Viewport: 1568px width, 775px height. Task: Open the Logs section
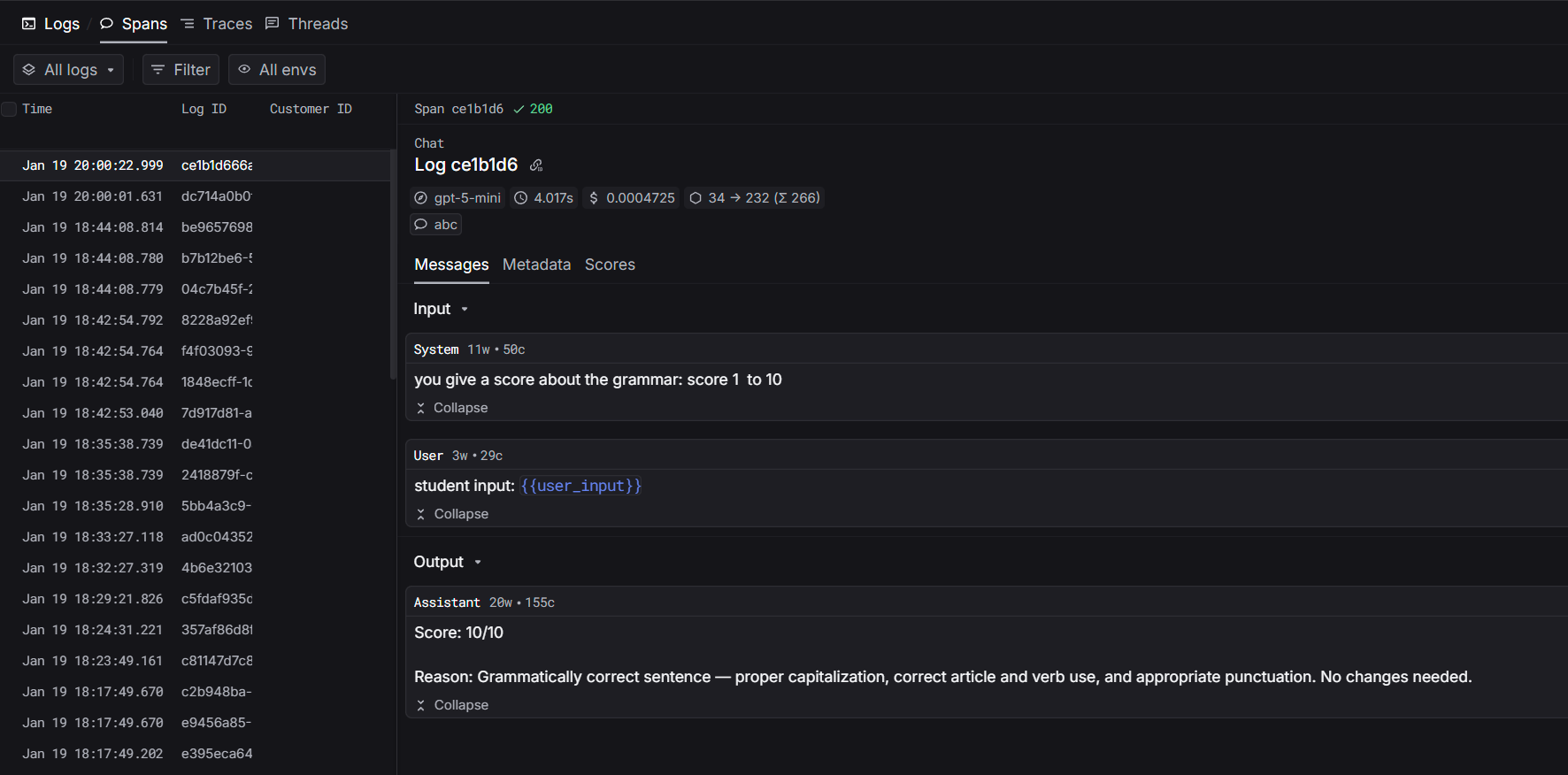tap(51, 24)
